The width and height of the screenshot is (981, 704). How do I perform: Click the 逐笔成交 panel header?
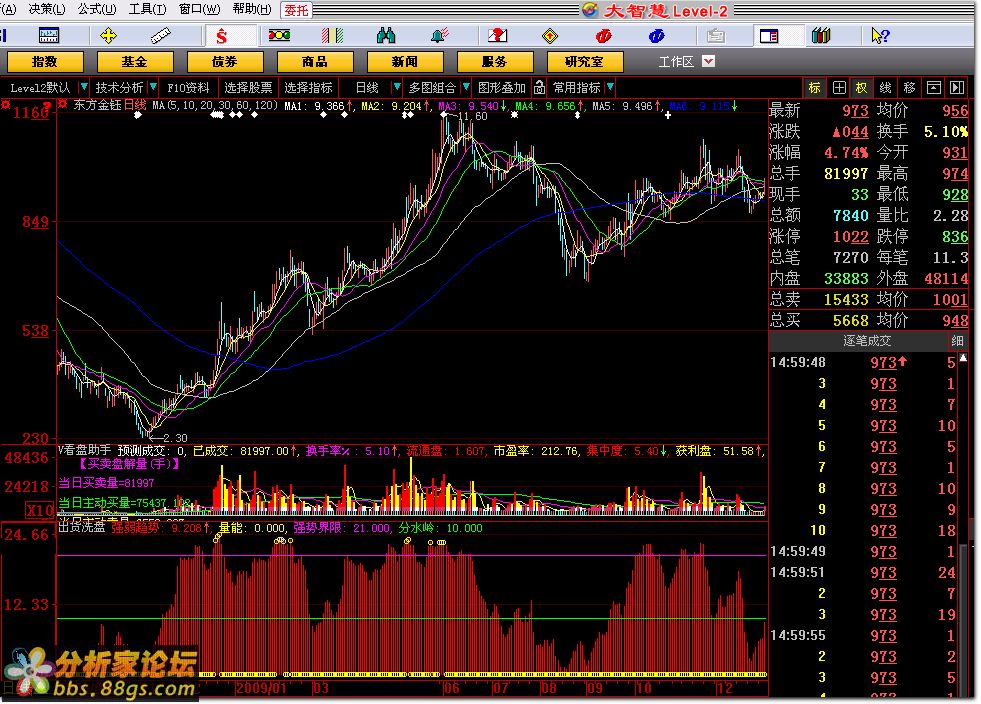[867, 341]
